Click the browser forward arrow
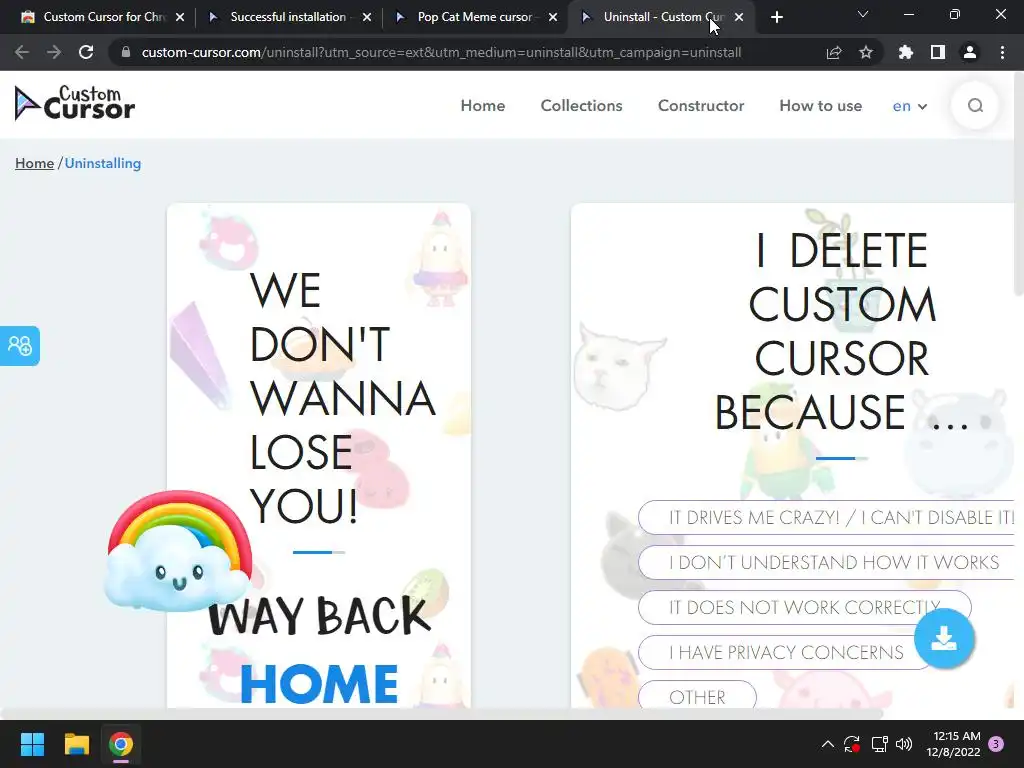This screenshot has width=1024, height=768. pyautogui.click(x=54, y=52)
